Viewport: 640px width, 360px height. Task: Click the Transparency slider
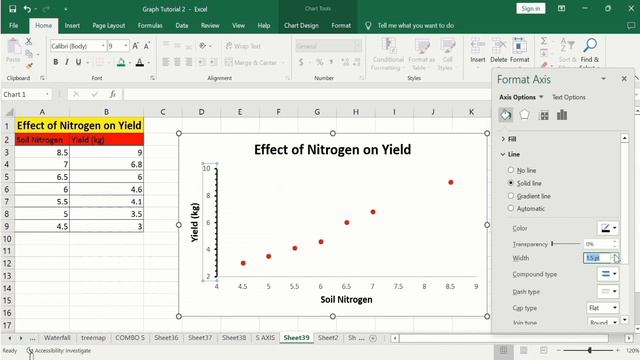click(x=566, y=244)
